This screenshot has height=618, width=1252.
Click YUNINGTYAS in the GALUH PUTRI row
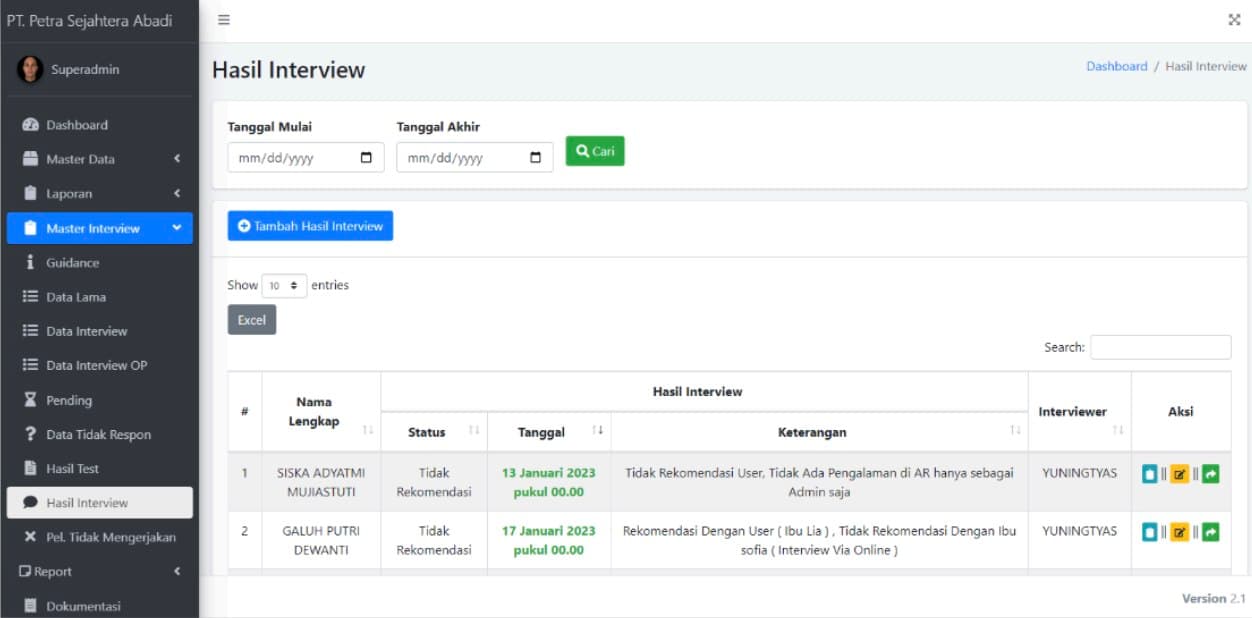(x=1080, y=531)
